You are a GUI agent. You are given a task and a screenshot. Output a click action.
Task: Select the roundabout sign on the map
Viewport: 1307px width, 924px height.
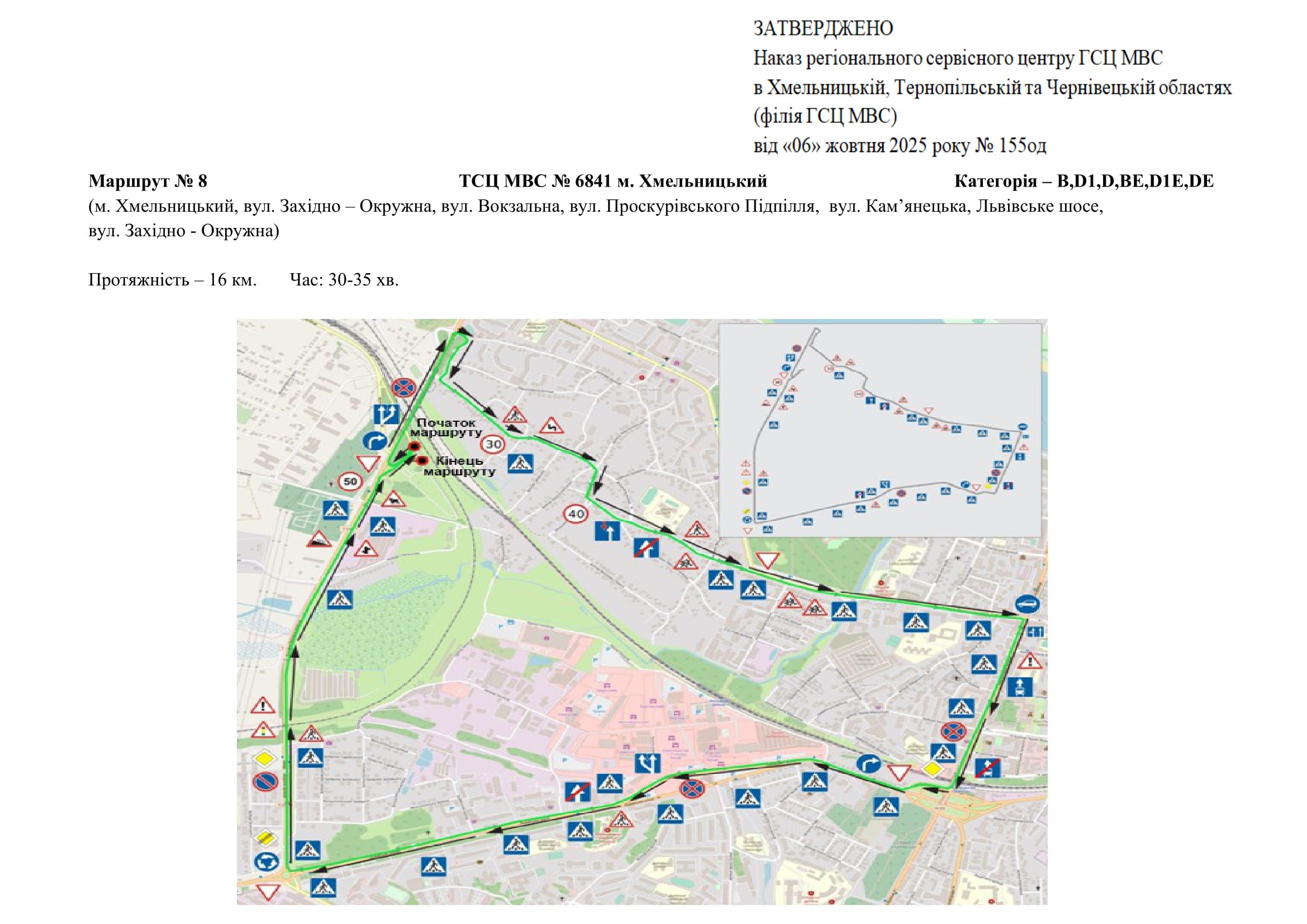click(265, 861)
